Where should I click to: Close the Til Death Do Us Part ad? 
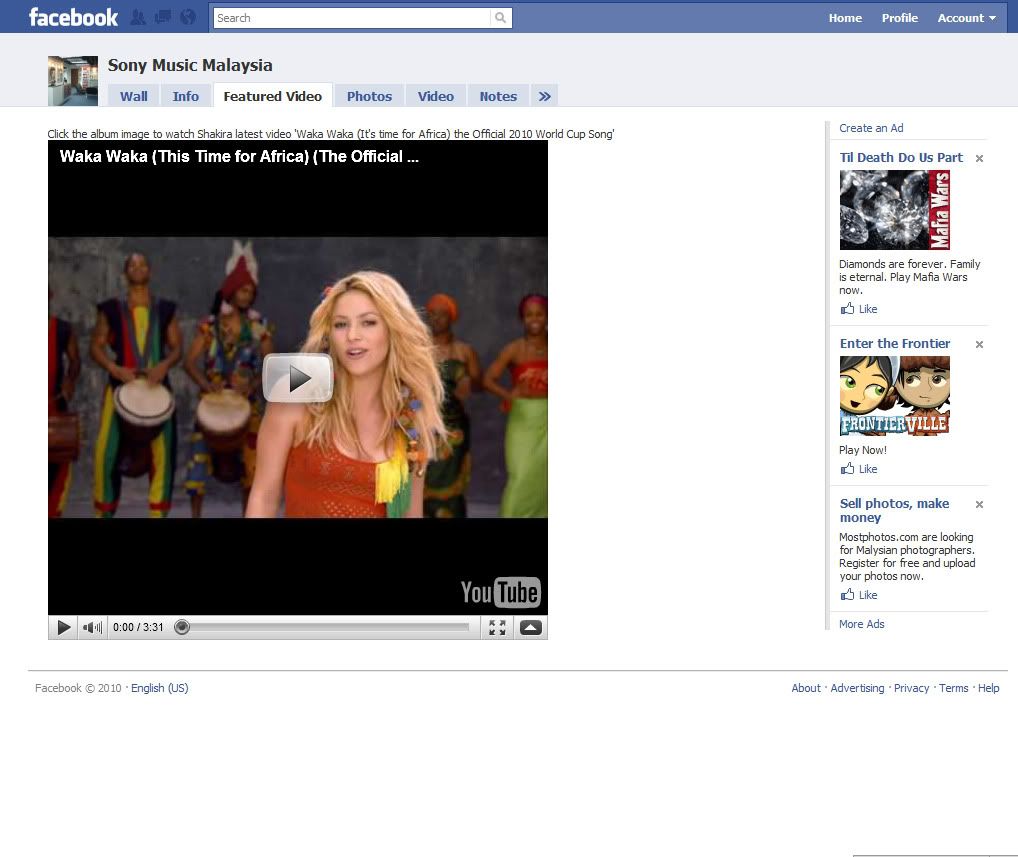[x=979, y=158]
